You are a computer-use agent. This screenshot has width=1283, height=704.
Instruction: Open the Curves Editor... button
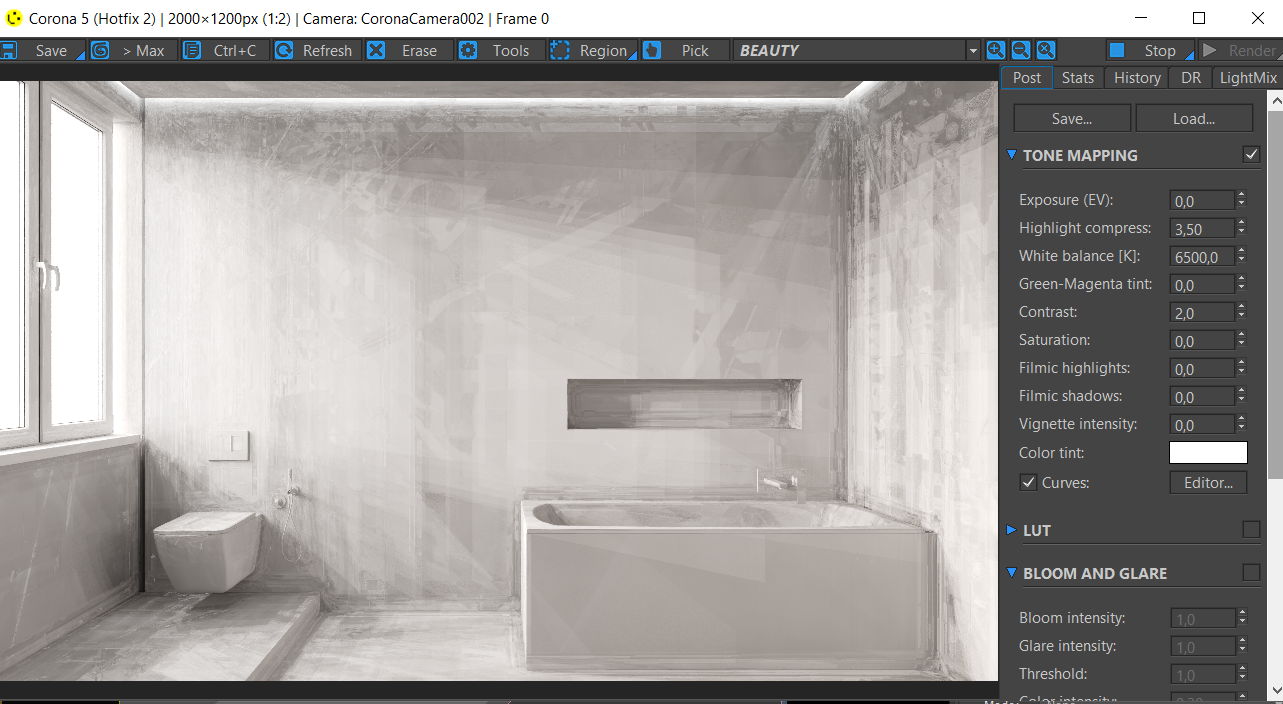tap(1209, 482)
